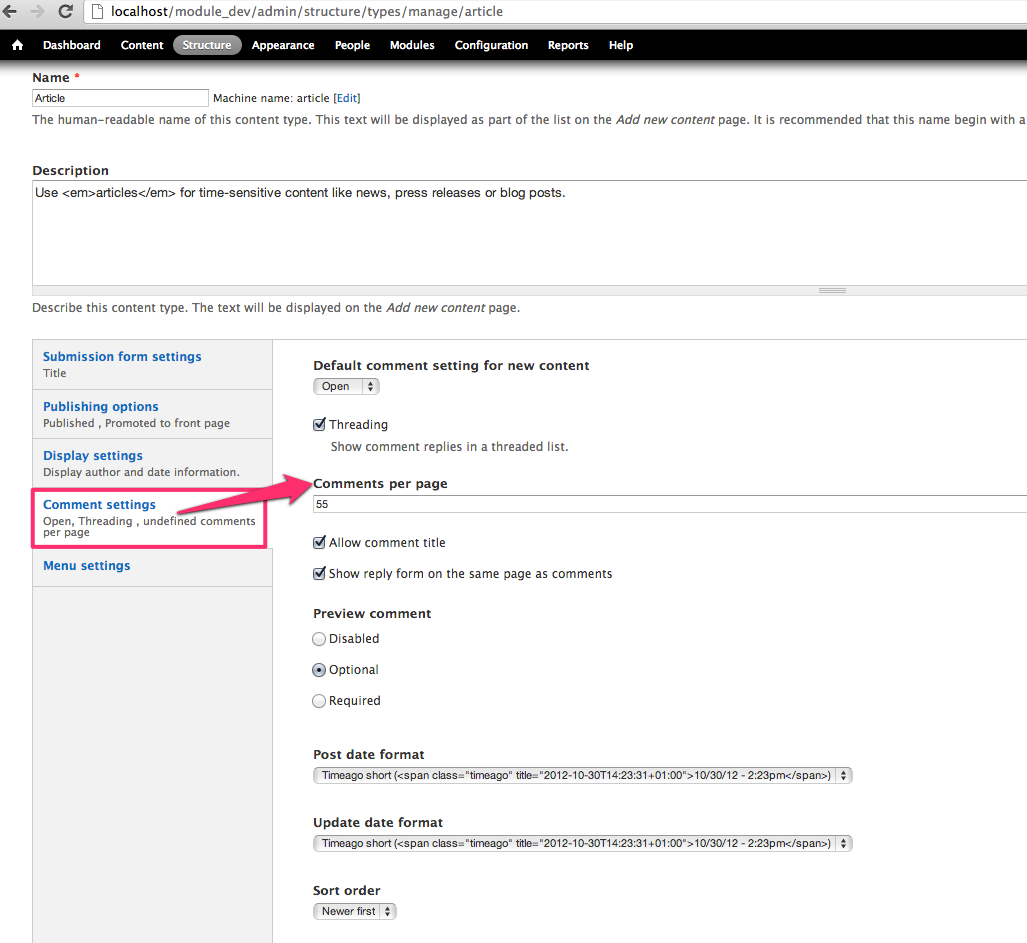Open the Help menu
The image size is (1027, 943).
click(621, 45)
